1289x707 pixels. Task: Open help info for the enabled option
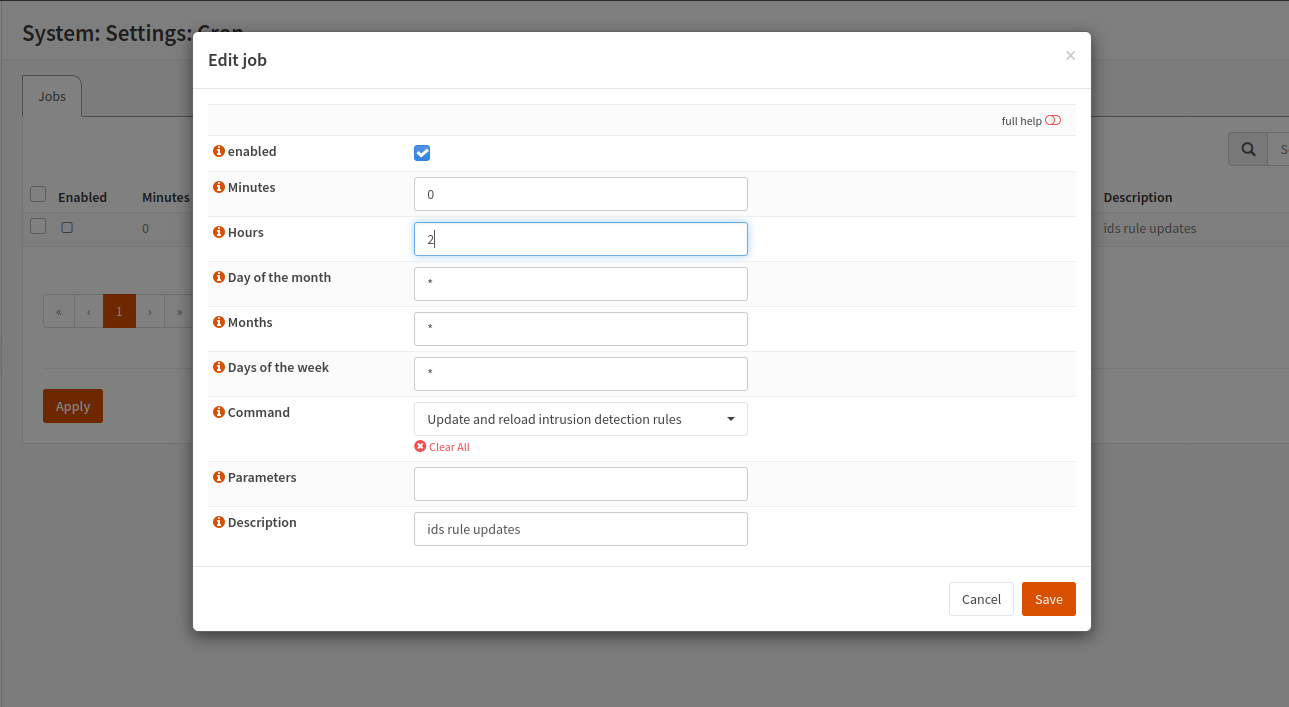pos(218,151)
